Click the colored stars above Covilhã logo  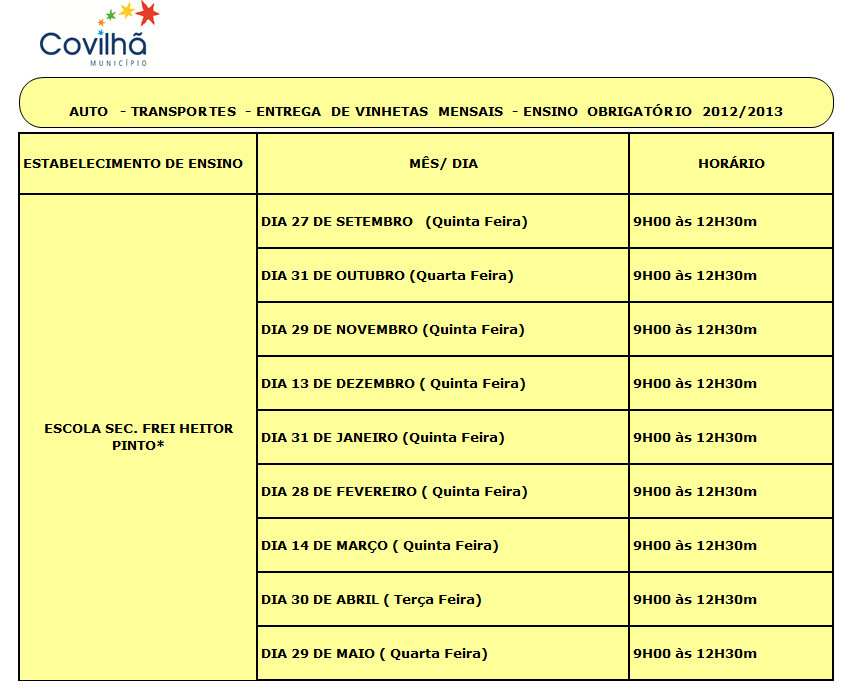tap(130, 14)
